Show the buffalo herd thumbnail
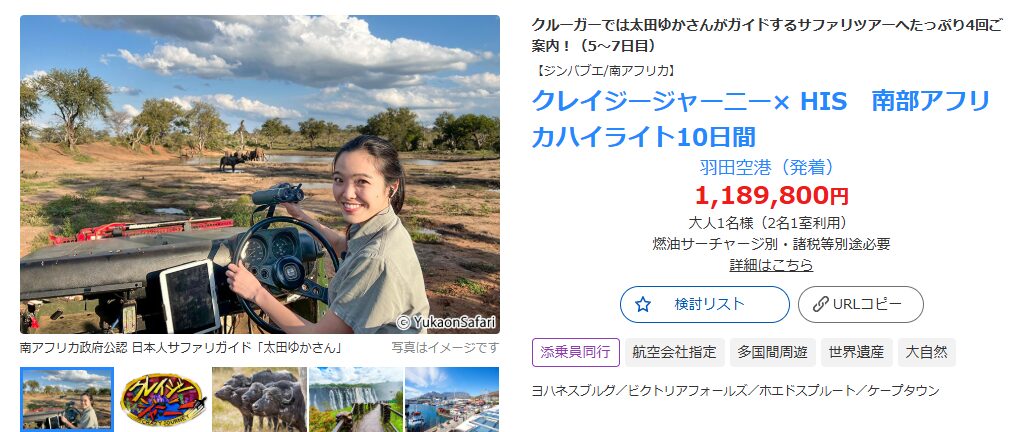This screenshot has width=1022, height=432. tap(259, 399)
